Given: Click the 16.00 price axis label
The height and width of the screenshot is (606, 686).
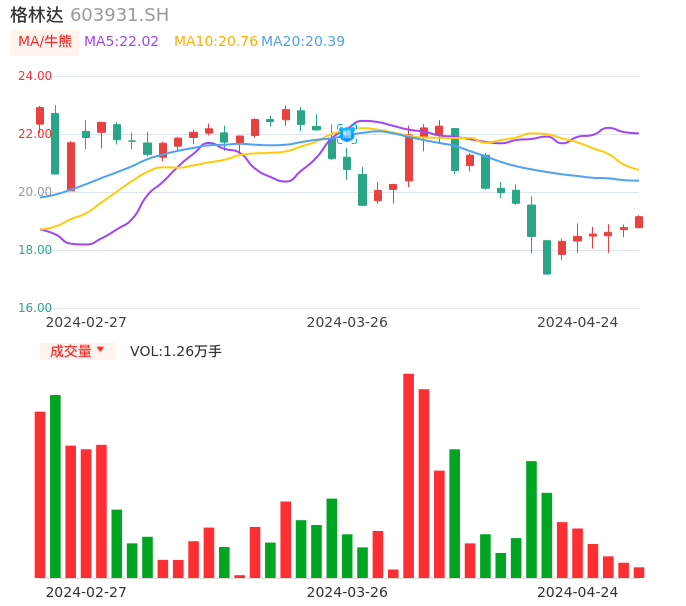Looking at the screenshot, I should pos(35,308).
